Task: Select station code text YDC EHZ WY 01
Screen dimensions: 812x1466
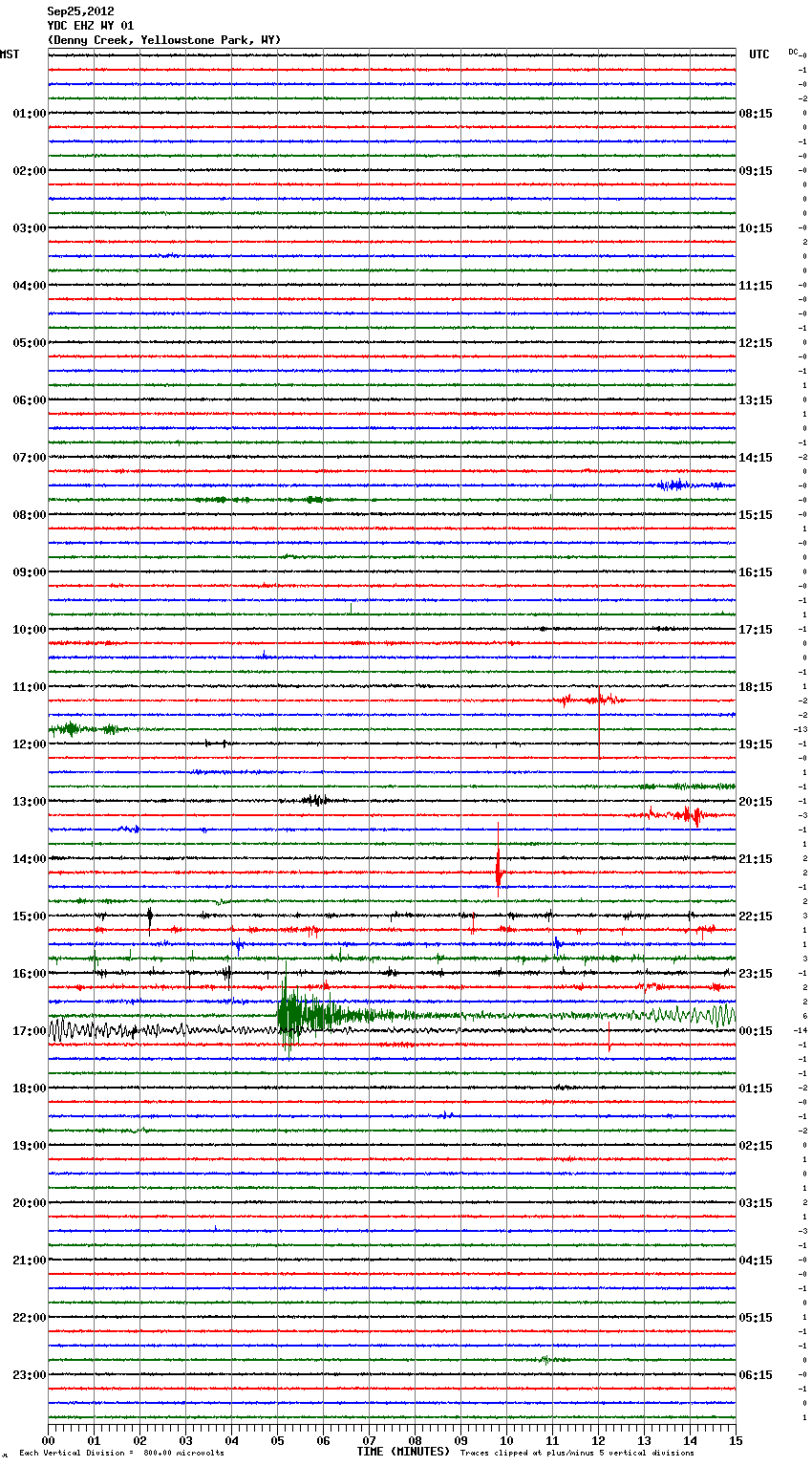Action: pyautogui.click(x=91, y=26)
